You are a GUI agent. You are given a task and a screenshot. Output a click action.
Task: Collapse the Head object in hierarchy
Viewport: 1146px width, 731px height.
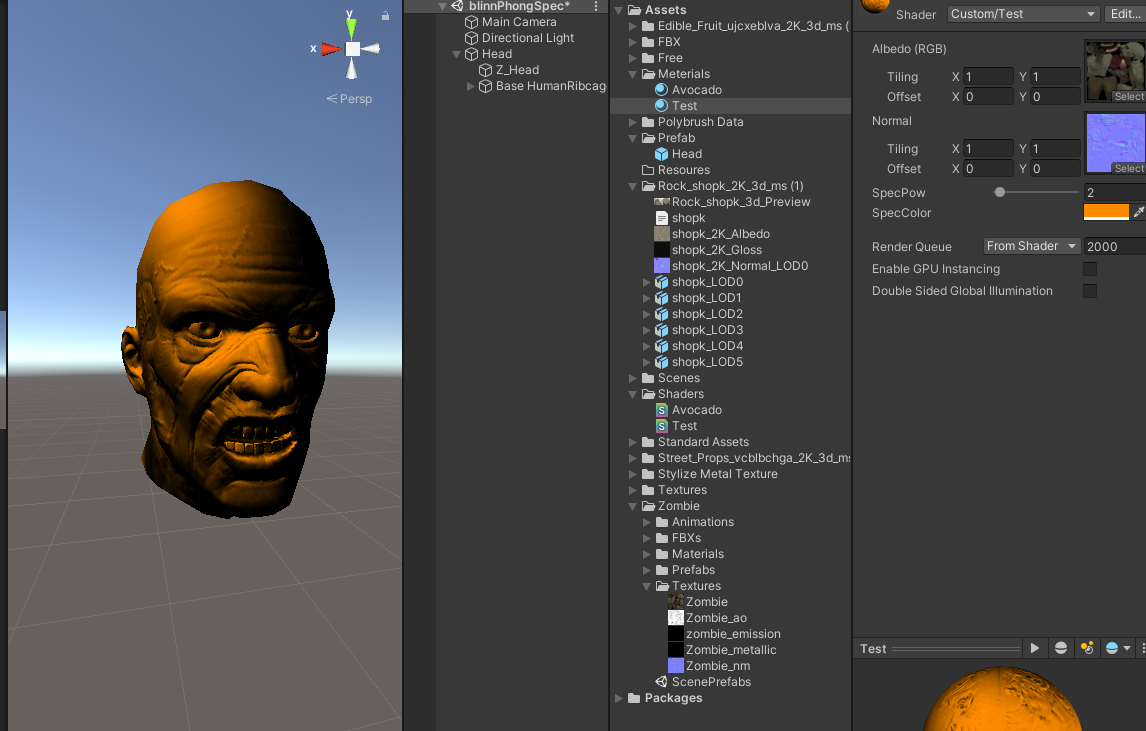pos(457,54)
